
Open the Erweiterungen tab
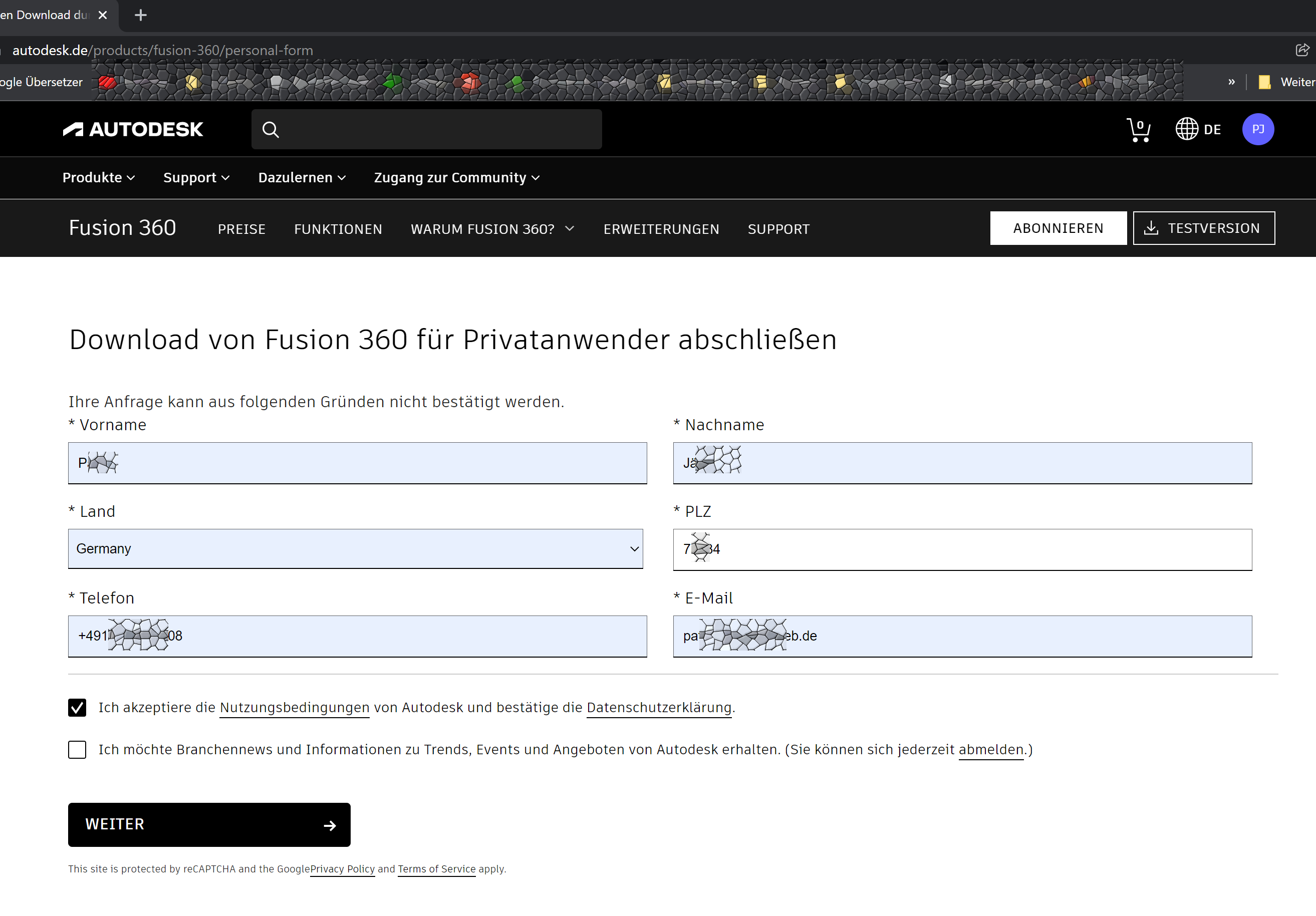tap(661, 229)
